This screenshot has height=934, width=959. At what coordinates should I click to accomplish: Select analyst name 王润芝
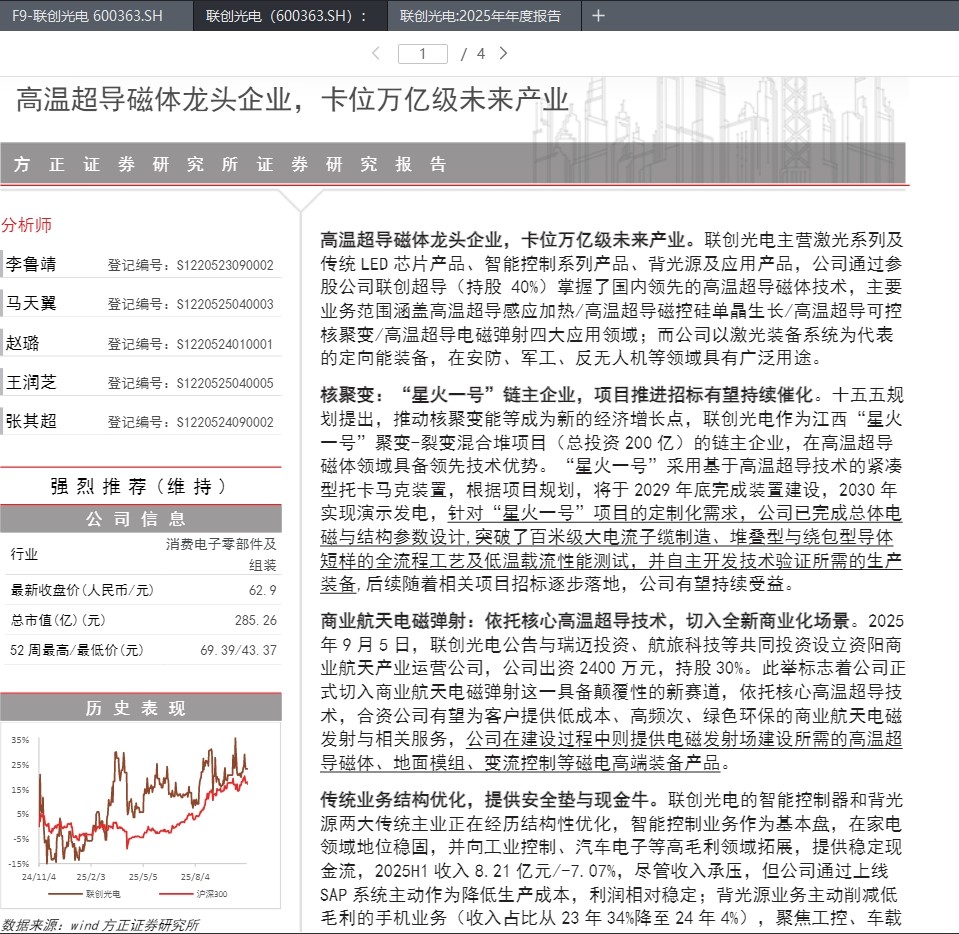click(31, 382)
